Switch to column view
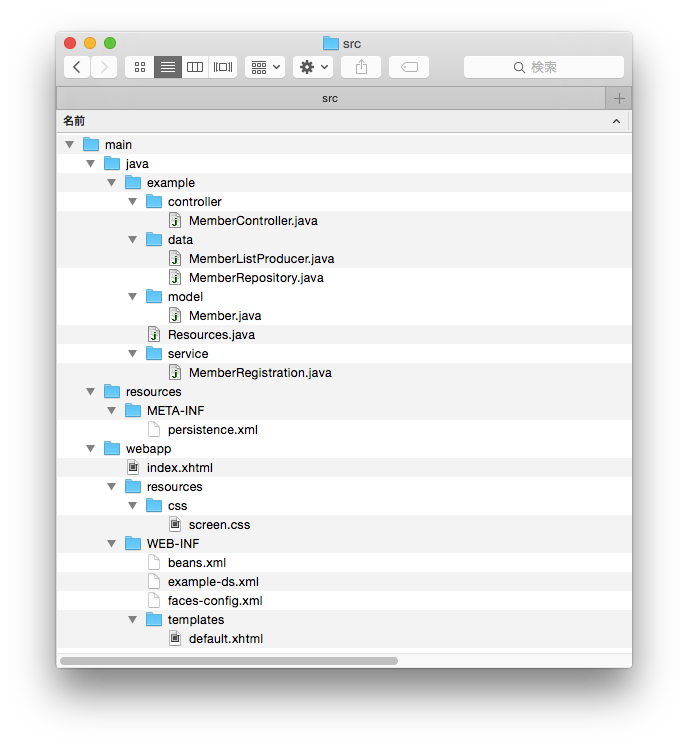The height and width of the screenshot is (748, 688). (x=195, y=67)
